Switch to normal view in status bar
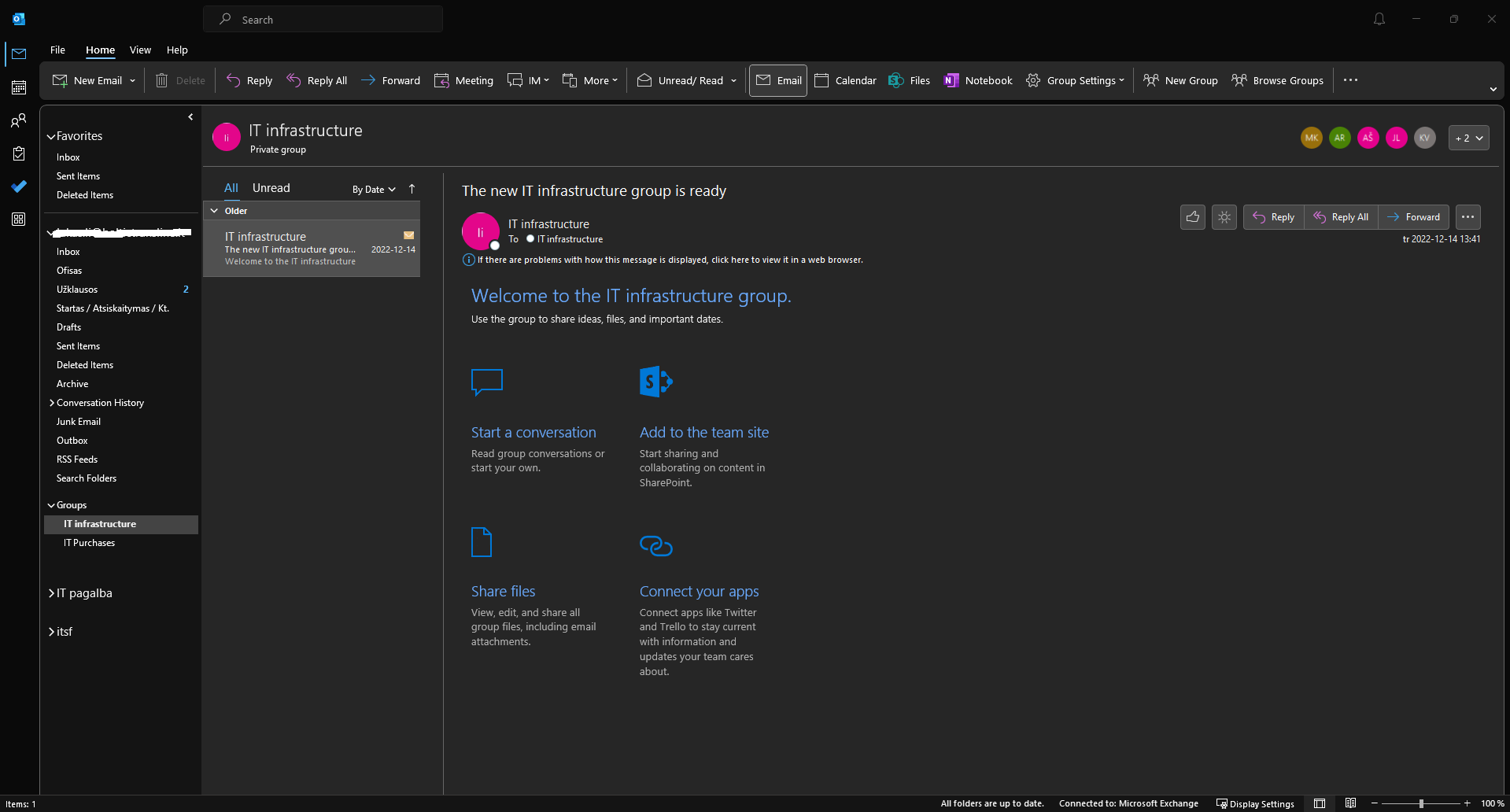 click(x=1320, y=803)
